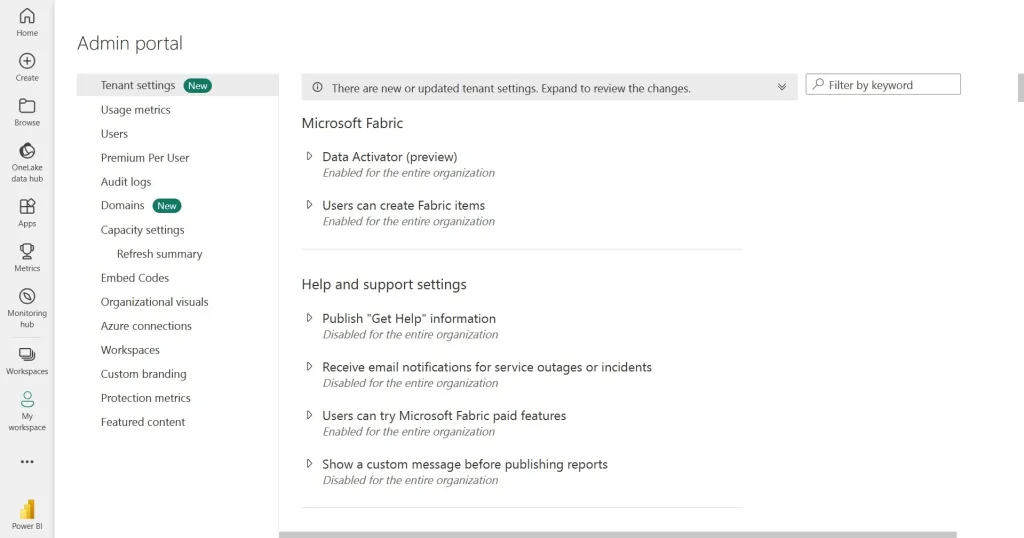The width and height of the screenshot is (1024, 538).
Task: Expand Users can create Fabric items
Action: [x=309, y=204]
